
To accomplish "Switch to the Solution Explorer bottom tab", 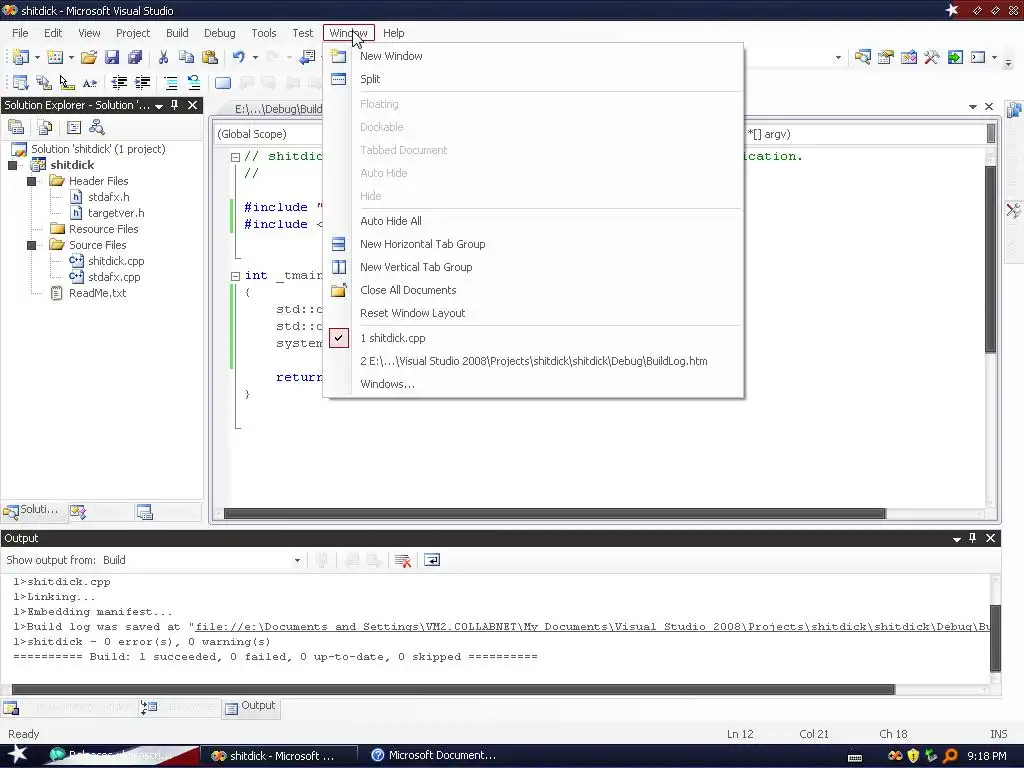I will coord(32,511).
